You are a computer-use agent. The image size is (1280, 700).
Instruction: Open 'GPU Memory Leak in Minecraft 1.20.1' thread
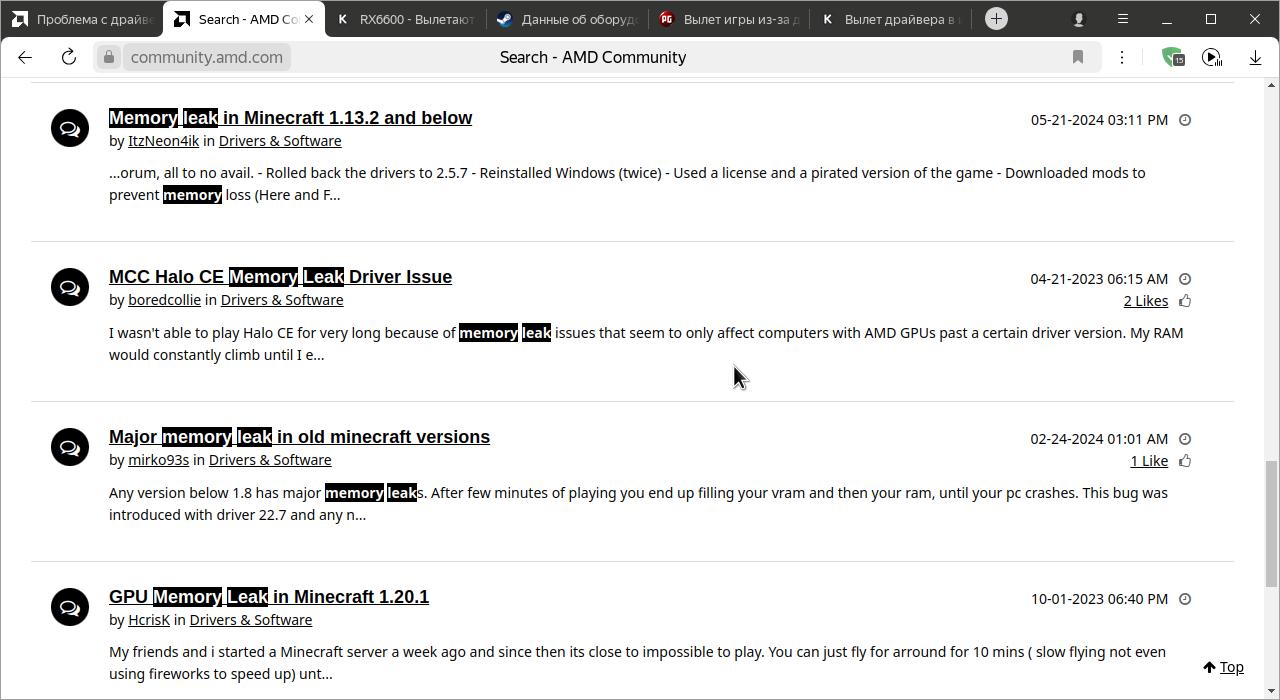coord(269,597)
